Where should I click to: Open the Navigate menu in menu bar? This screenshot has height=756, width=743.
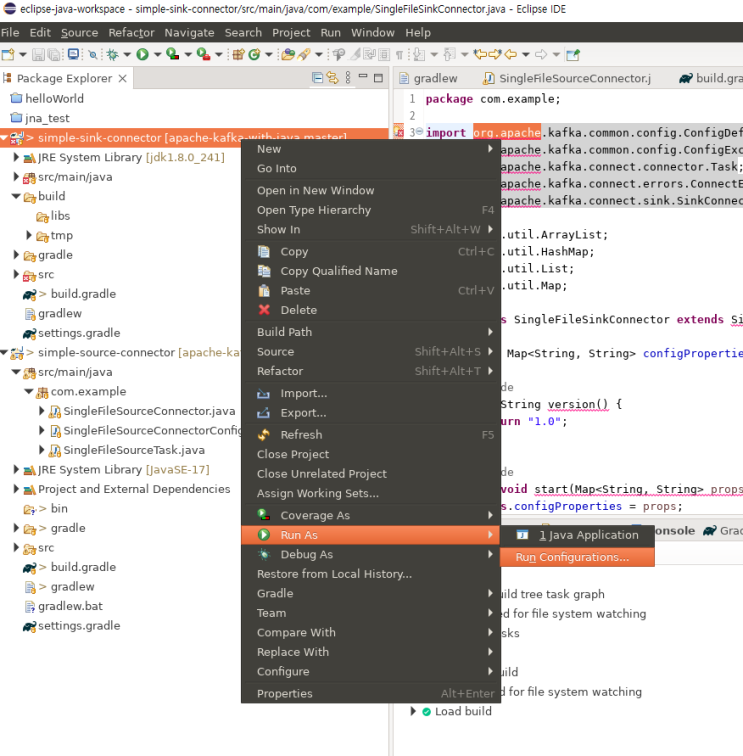(x=189, y=32)
